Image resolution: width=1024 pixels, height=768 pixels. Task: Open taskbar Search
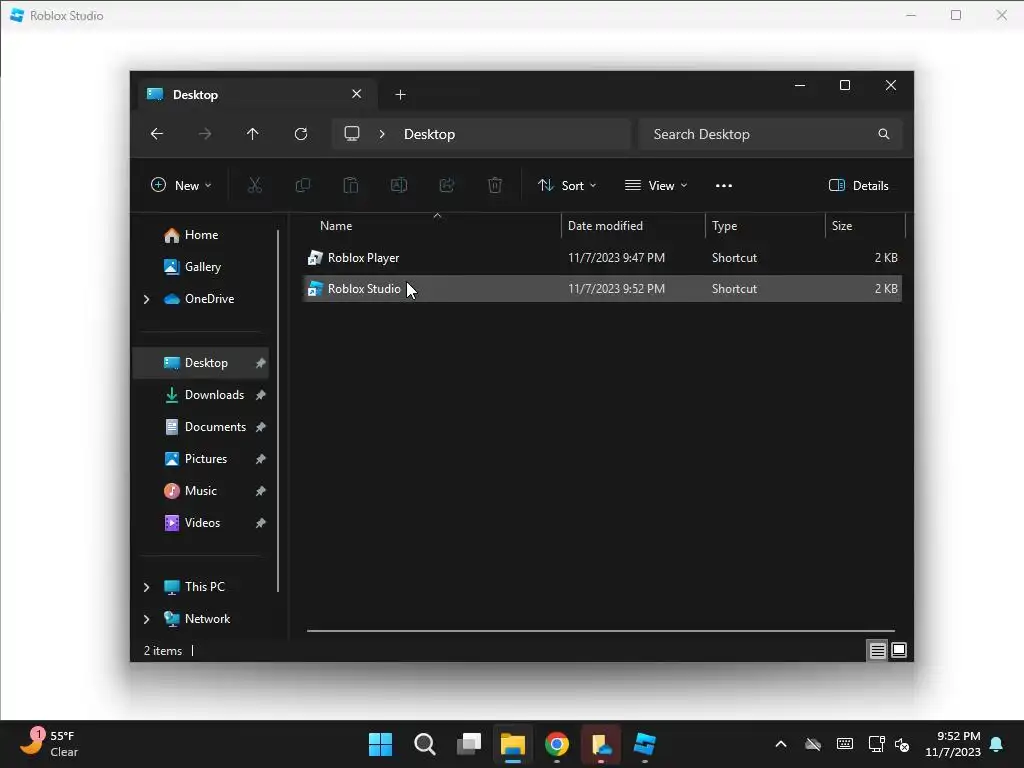point(424,744)
